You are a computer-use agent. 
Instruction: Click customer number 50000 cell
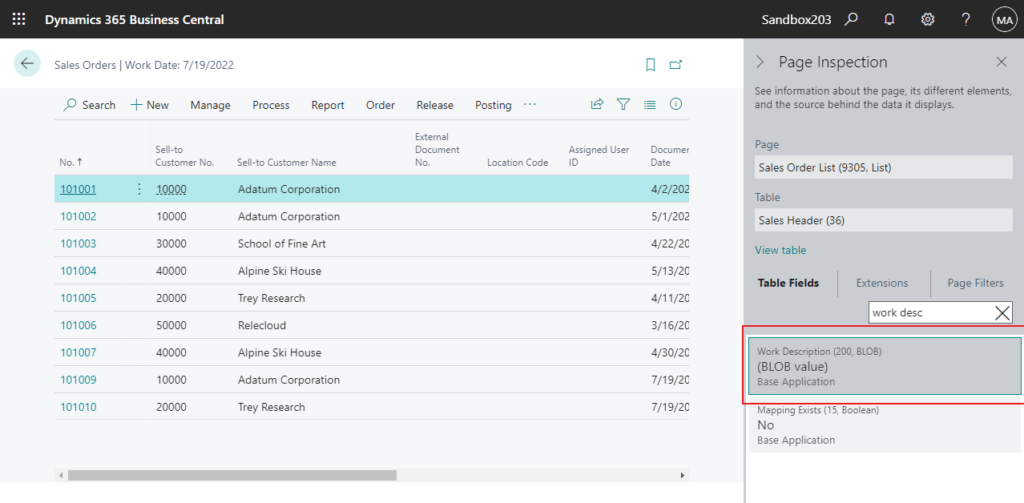pos(171,325)
